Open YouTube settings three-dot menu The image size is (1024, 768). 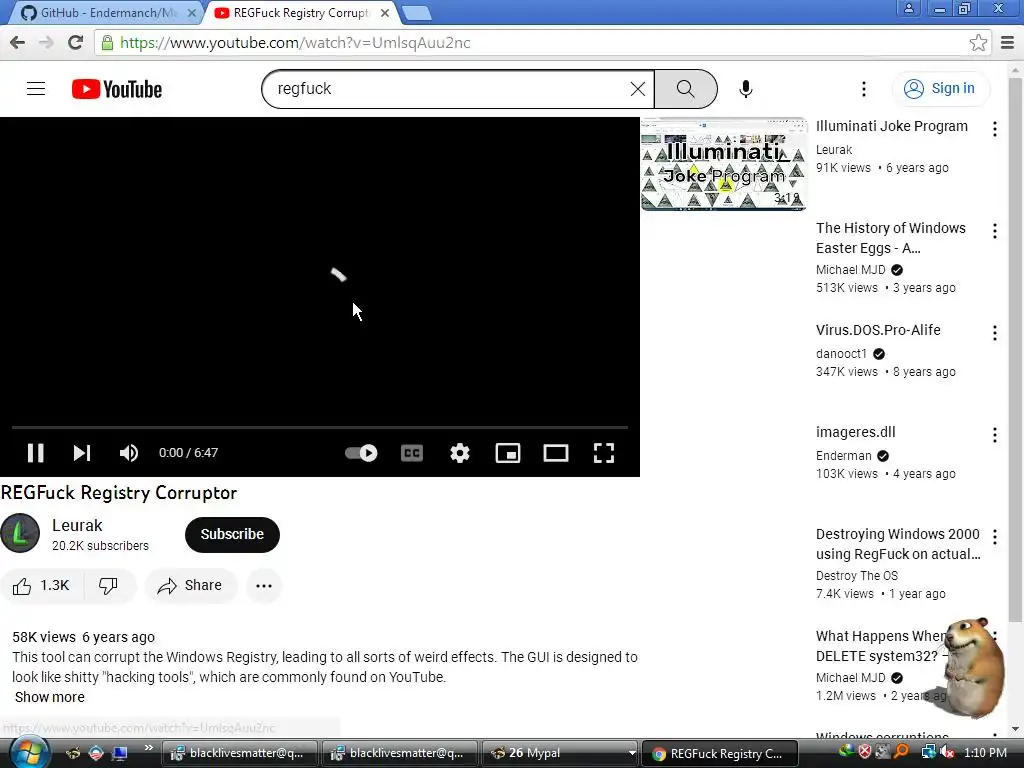(863, 89)
